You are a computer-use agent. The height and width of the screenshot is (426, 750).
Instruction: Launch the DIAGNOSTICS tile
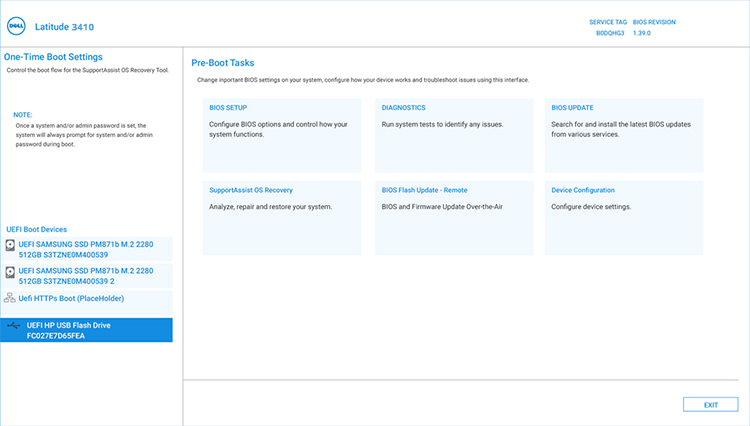[454, 135]
